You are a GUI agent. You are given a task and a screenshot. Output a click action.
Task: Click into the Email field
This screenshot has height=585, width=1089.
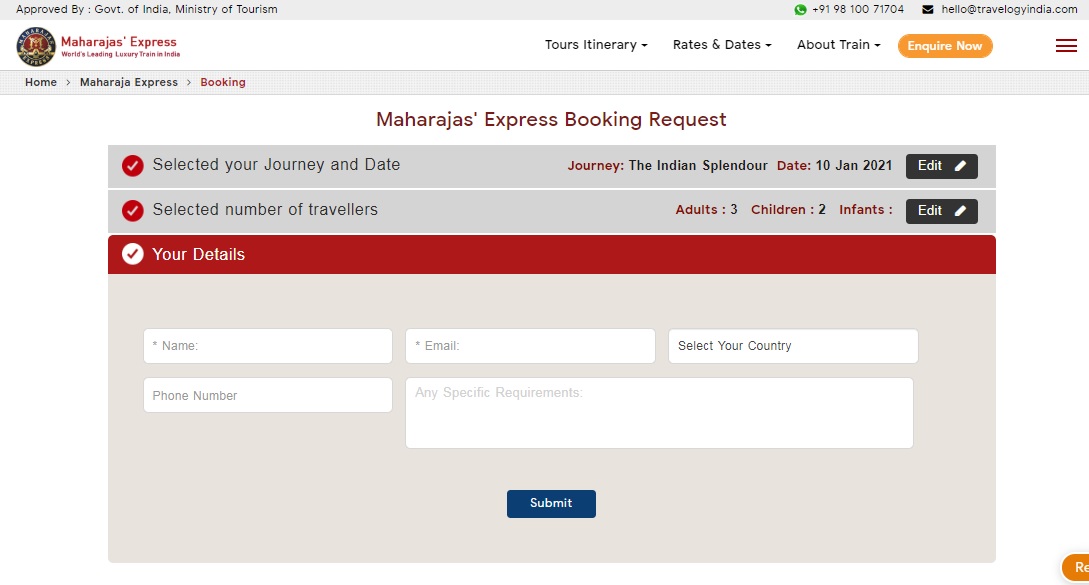tap(530, 346)
